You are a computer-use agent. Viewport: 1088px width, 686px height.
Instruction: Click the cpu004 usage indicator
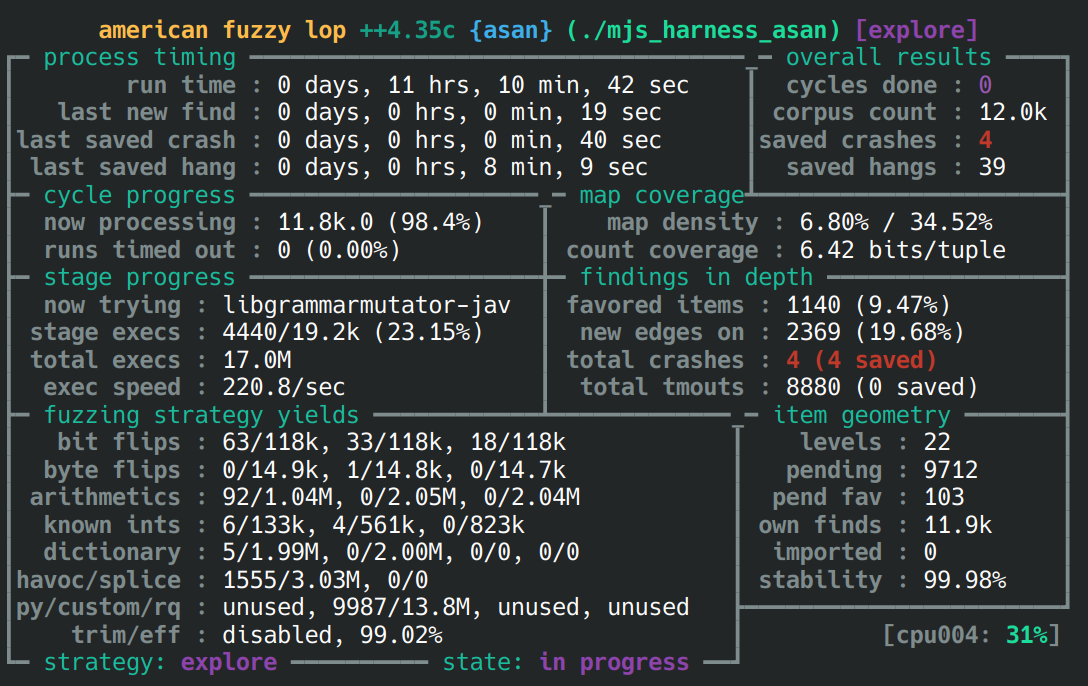click(971, 635)
